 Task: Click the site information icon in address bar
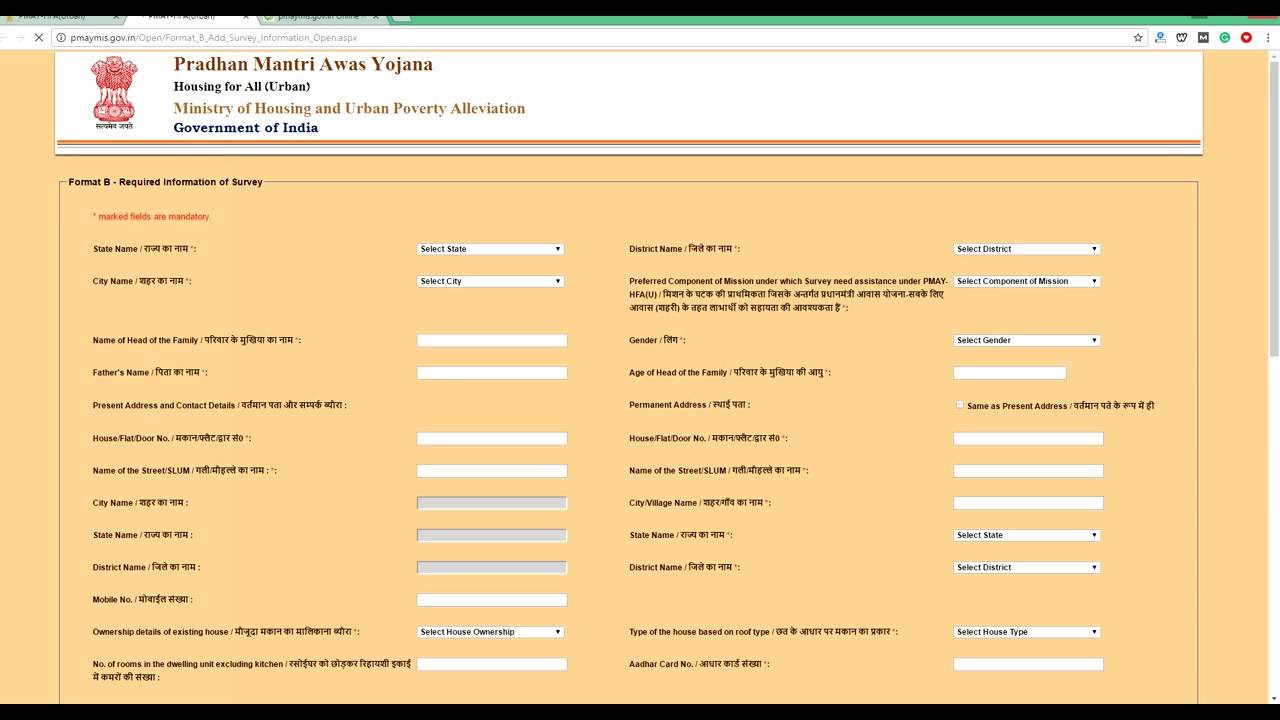[x=61, y=37]
